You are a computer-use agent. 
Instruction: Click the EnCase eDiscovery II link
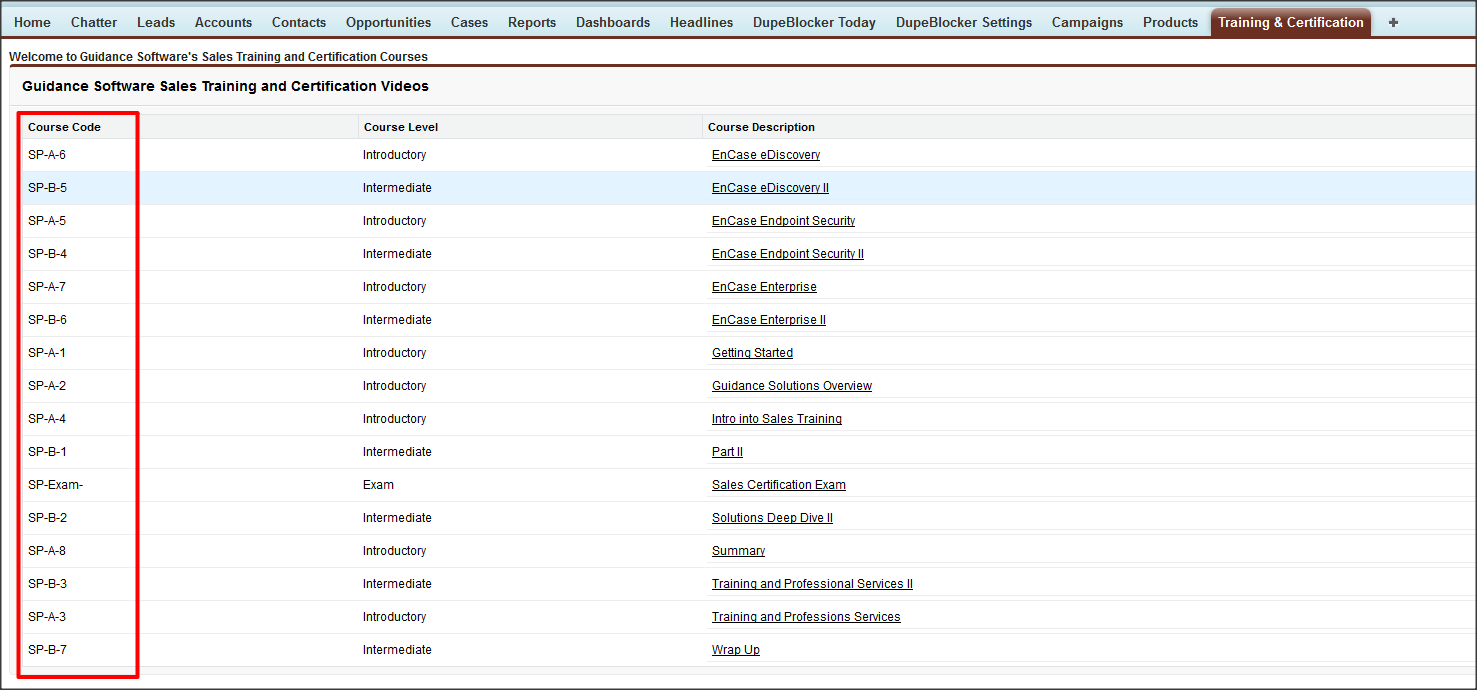coord(770,188)
